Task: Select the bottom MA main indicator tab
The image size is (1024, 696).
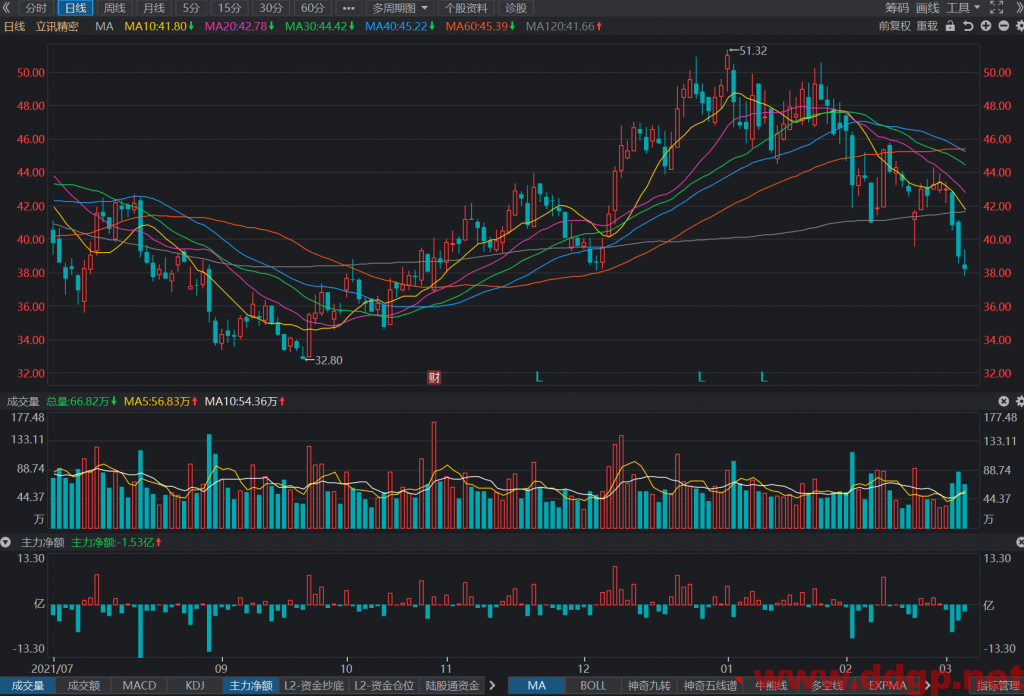Action: click(x=536, y=686)
